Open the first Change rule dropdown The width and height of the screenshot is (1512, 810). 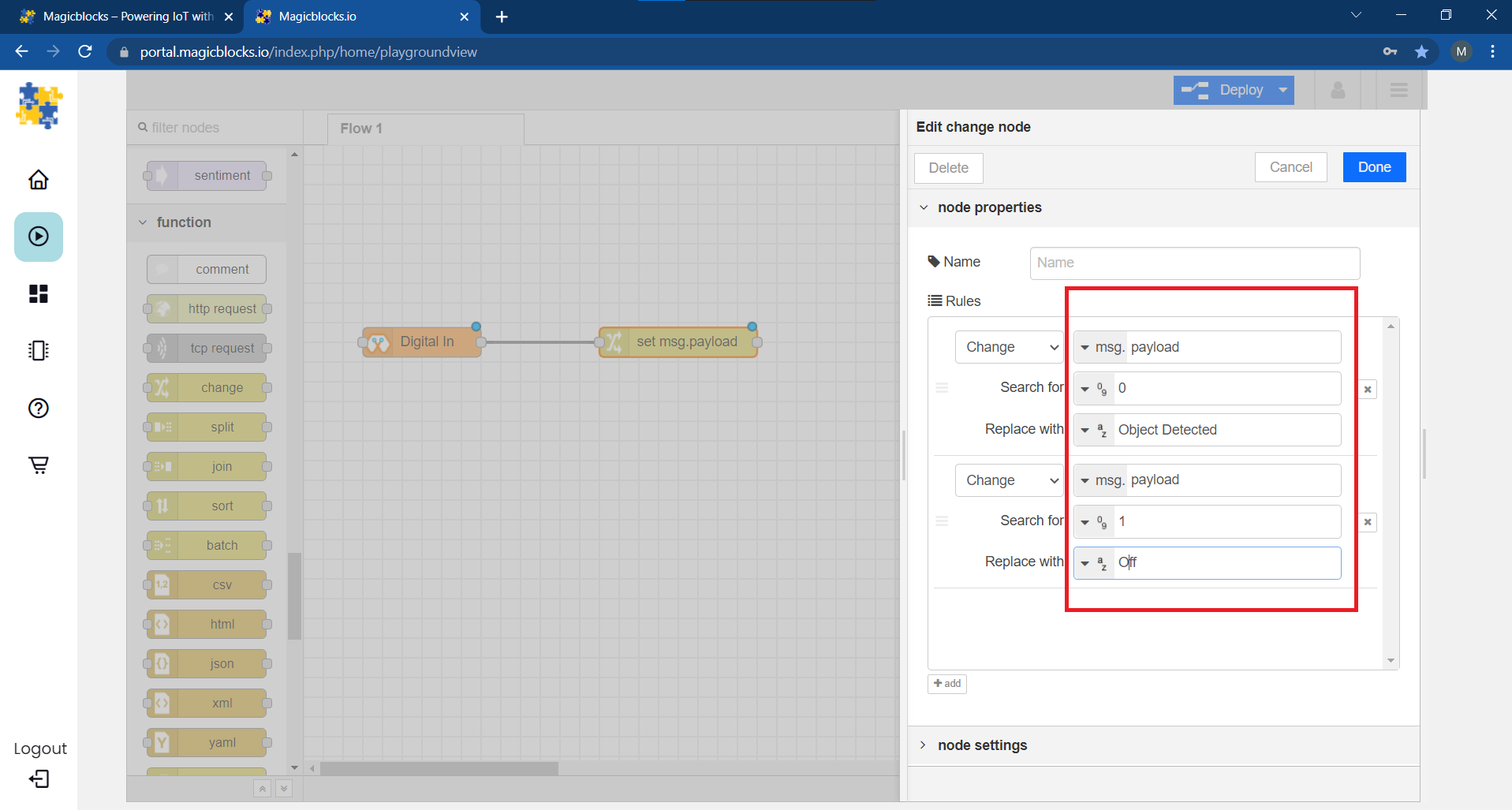point(1009,347)
